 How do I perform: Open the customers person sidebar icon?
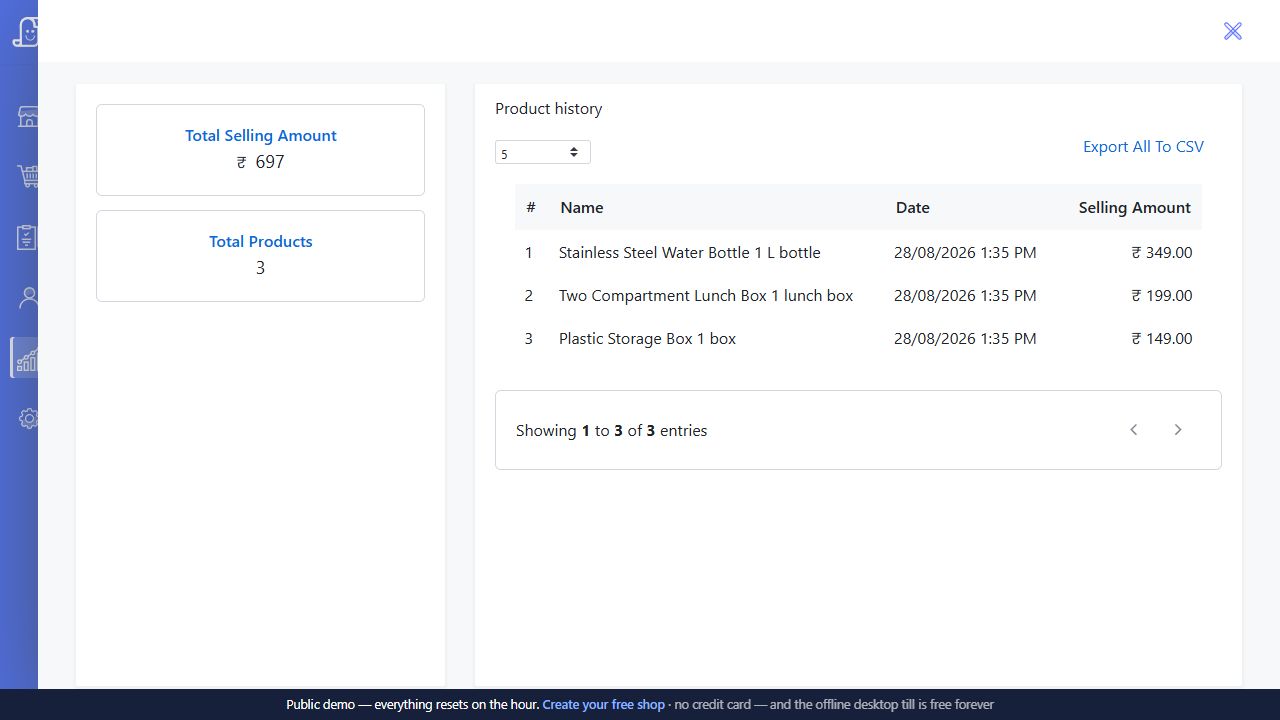[28, 297]
